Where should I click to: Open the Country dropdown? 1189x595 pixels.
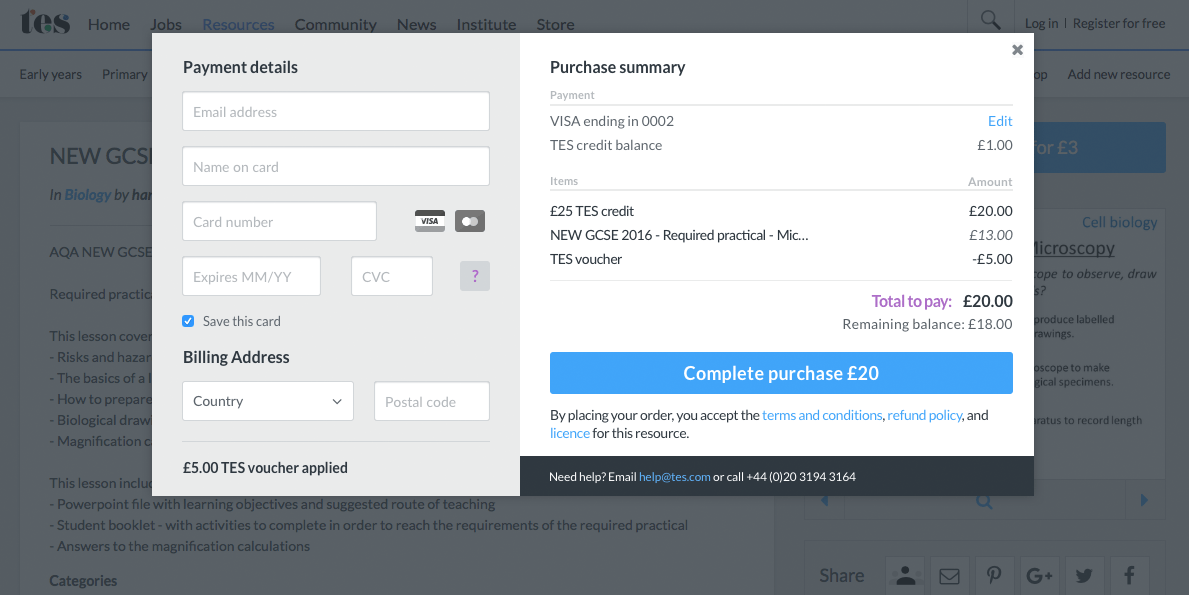(x=268, y=401)
